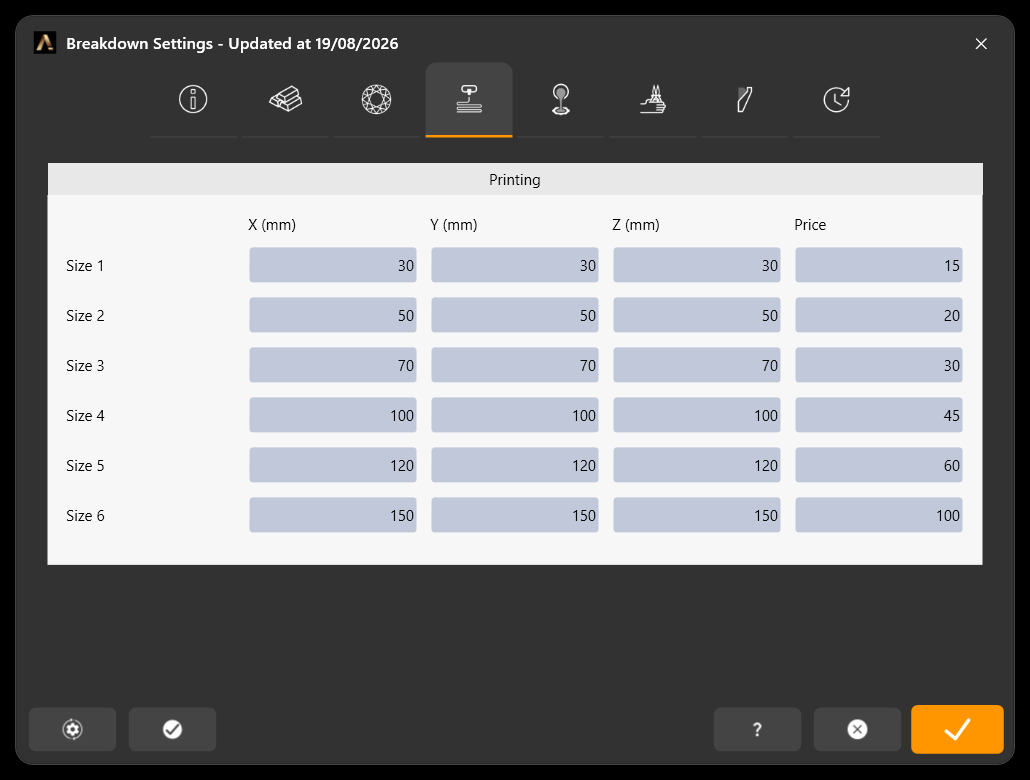The image size is (1030, 780).
Task: Edit Size 5 Price field showing 60
Action: click(879, 465)
